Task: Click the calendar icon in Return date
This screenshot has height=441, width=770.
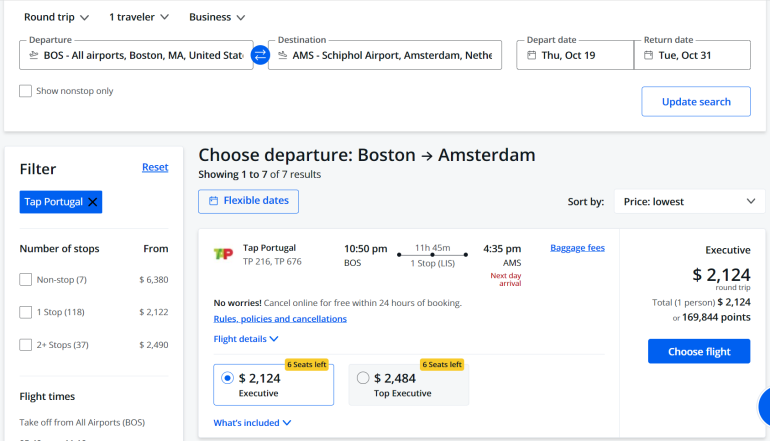Action: [647, 56]
